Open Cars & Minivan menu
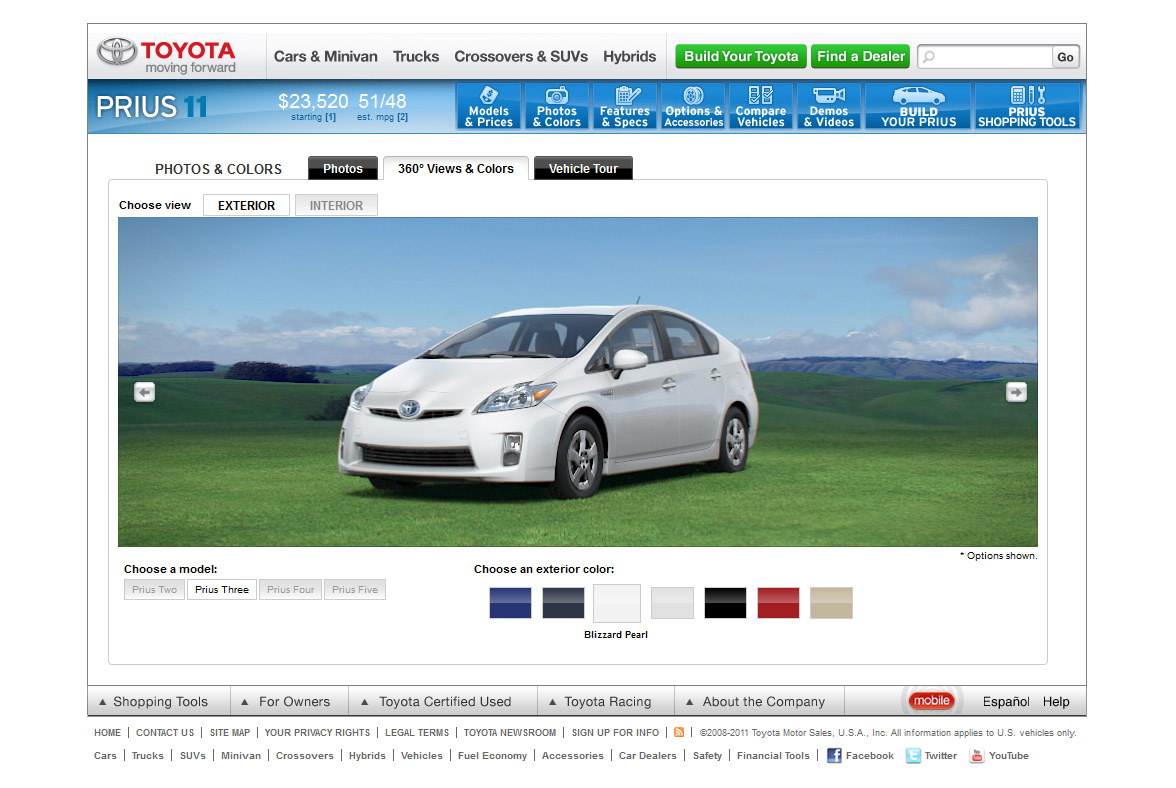 click(326, 56)
